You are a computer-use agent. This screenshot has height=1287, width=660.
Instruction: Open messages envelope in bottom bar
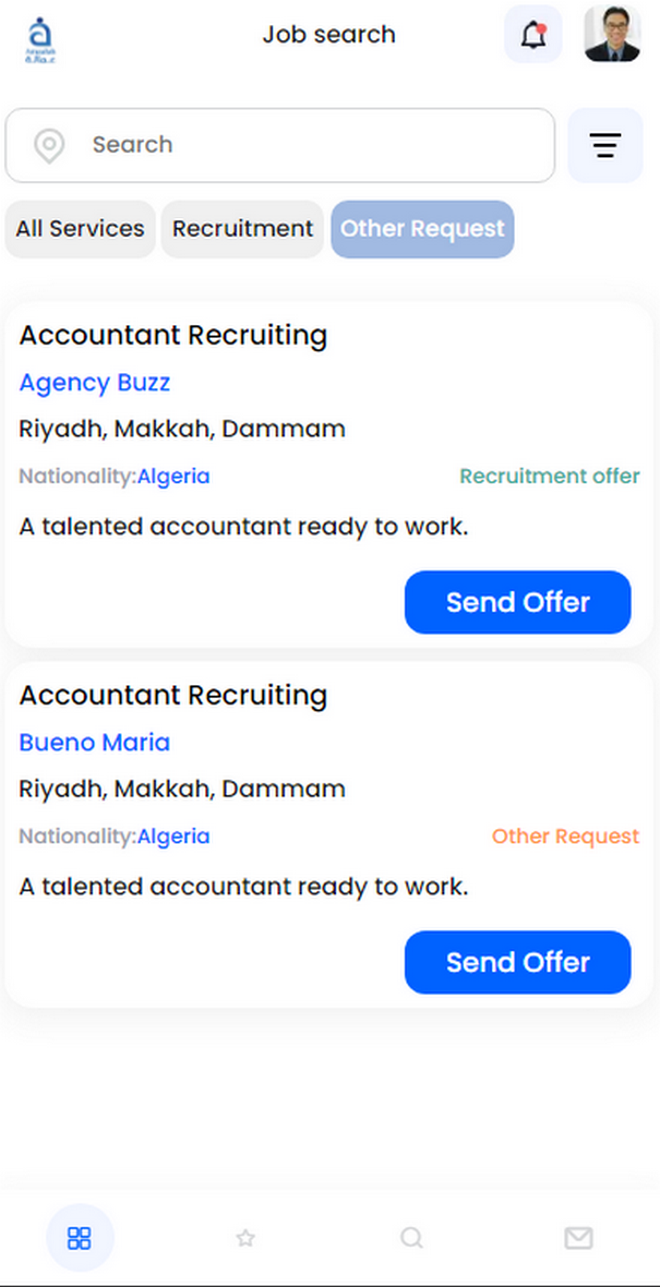[x=578, y=1238]
